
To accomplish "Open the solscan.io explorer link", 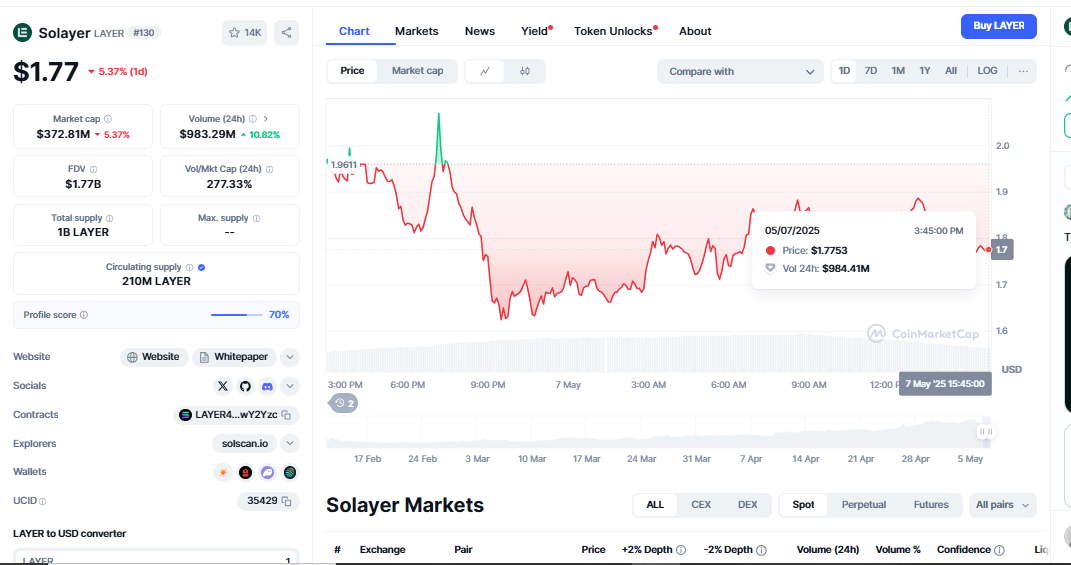I will point(245,443).
